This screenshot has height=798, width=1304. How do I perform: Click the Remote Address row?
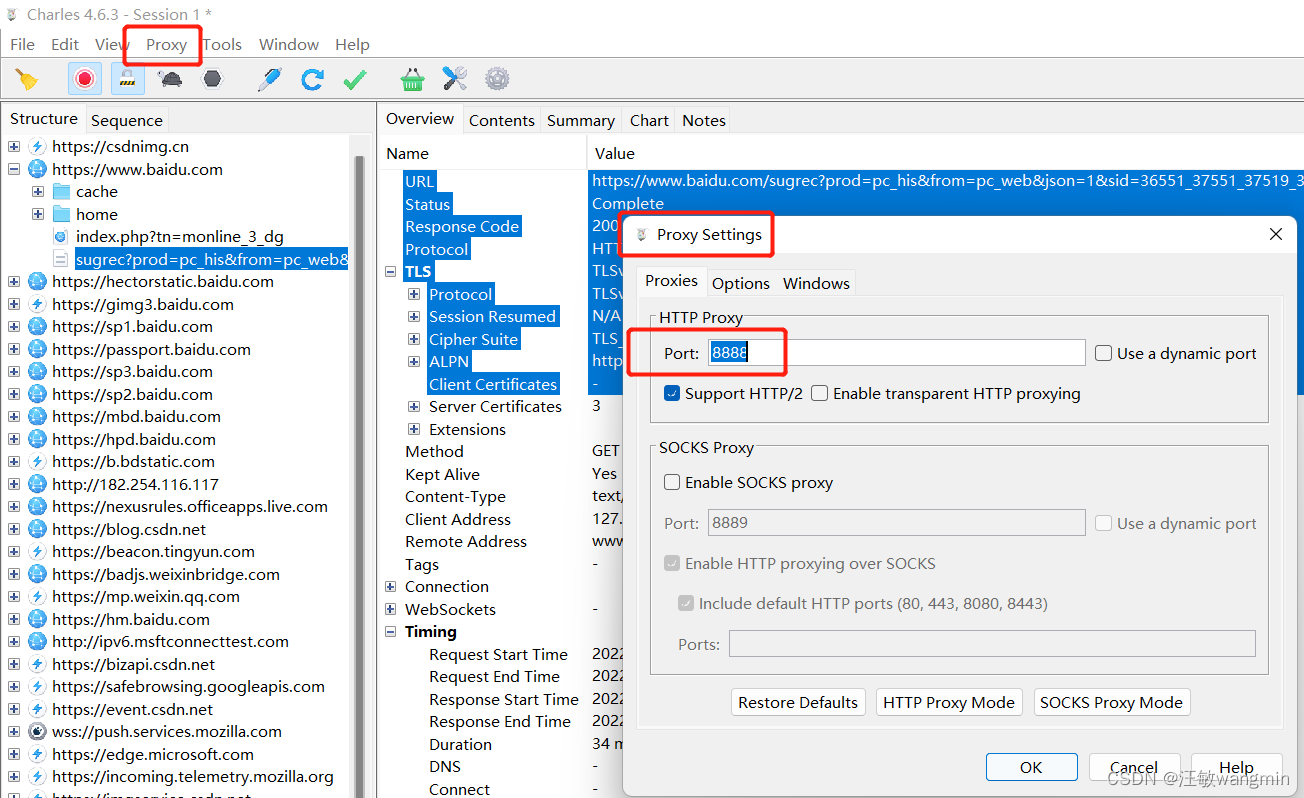tap(466, 541)
